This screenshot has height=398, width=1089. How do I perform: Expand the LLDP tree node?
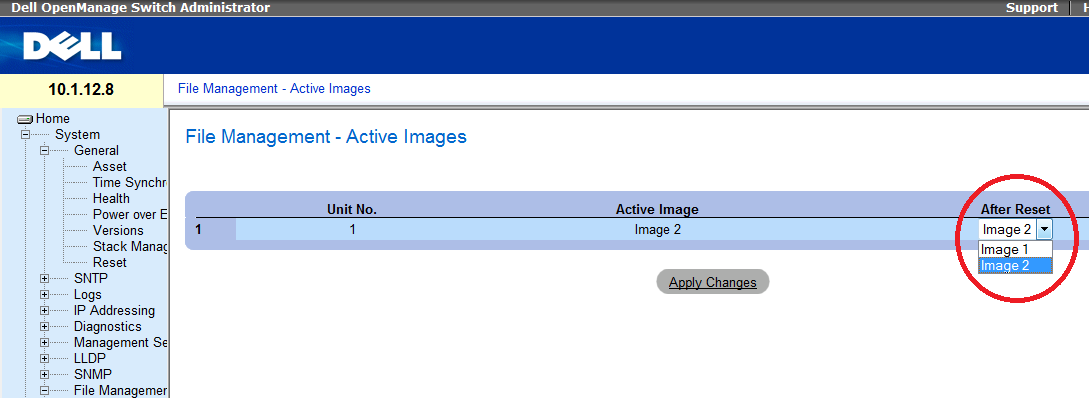pos(44,358)
